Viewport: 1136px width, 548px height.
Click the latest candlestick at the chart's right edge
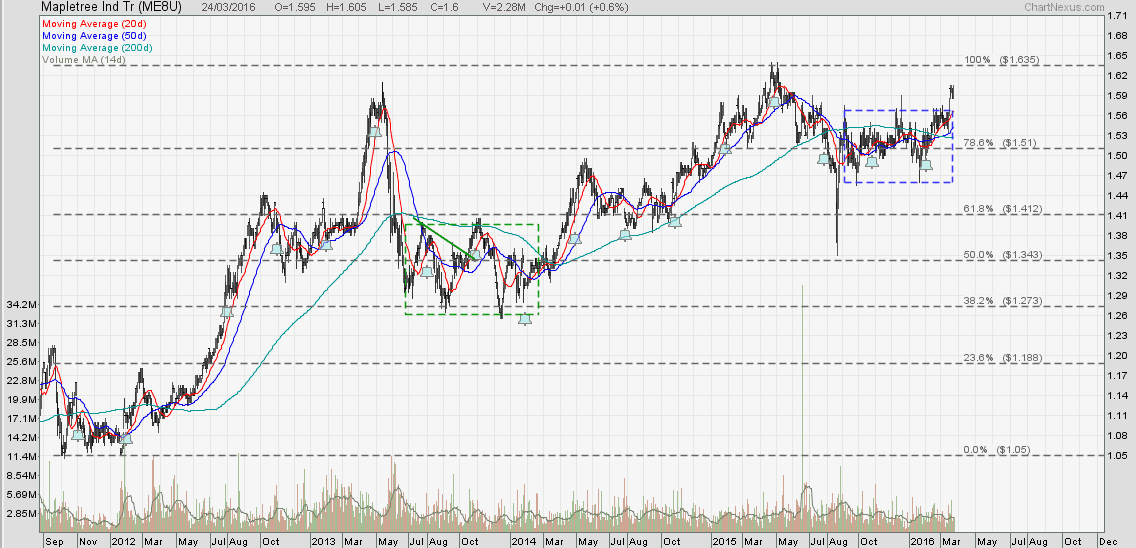coord(953,91)
